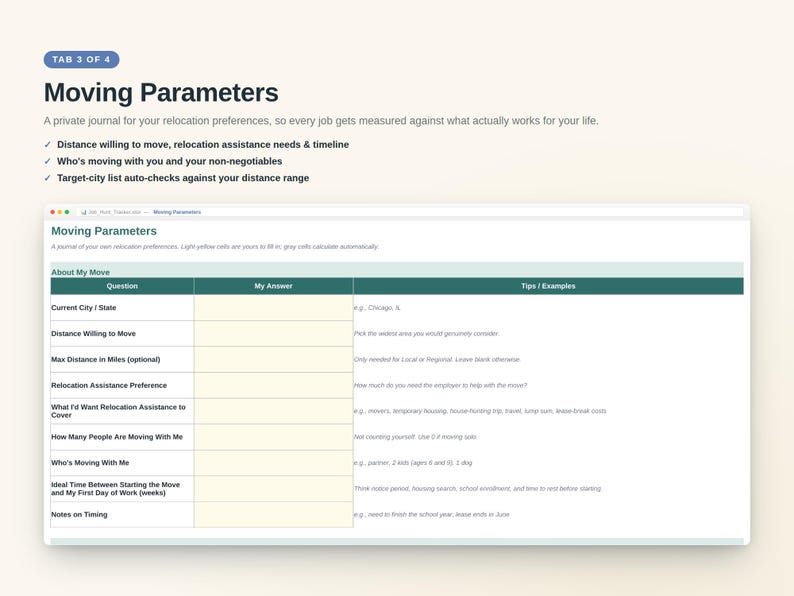Open the answer cell for Distance Willing to Move
Image resolution: width=794 pixels, height=596 pixels.
pyautogui.click(x=273, y=334)
